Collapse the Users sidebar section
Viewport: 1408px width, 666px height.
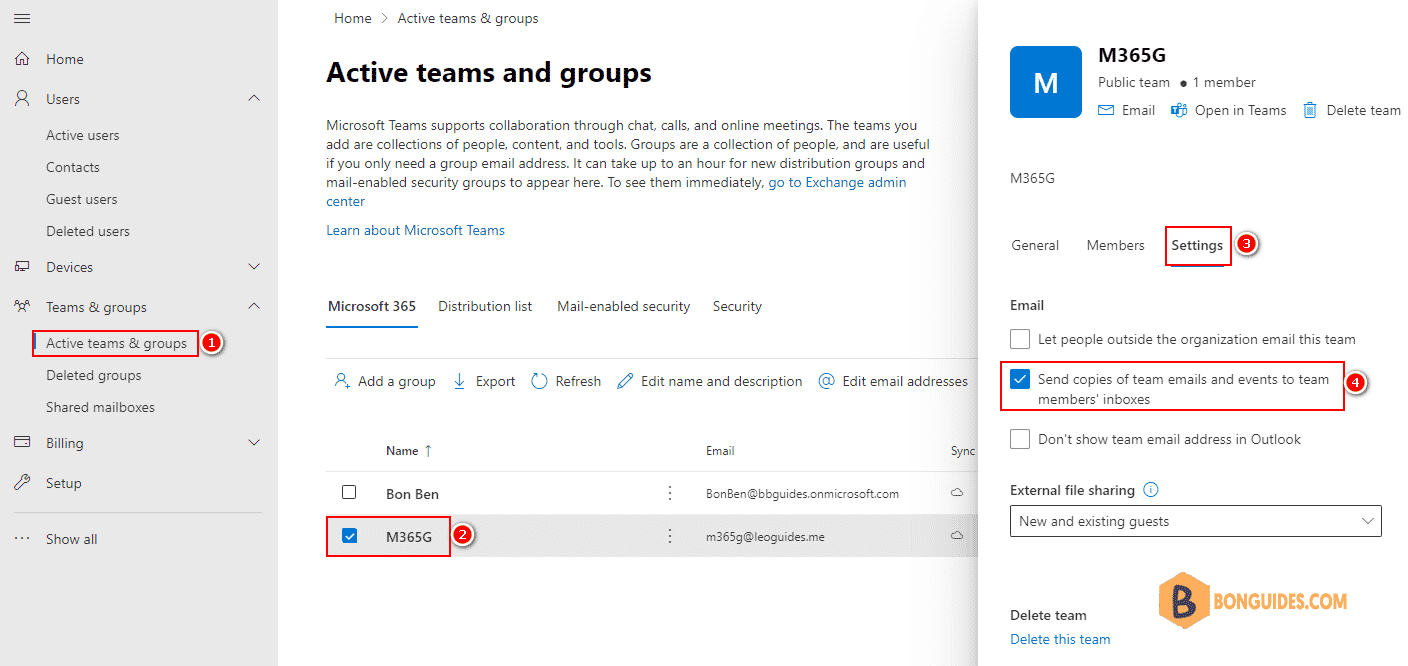pyautogui.click(x=253, y=98)
